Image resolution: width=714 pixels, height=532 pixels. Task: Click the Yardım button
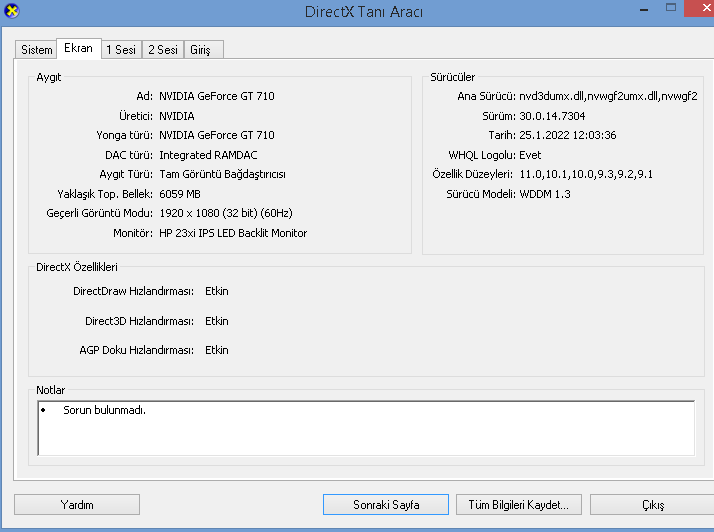[77, 505]
